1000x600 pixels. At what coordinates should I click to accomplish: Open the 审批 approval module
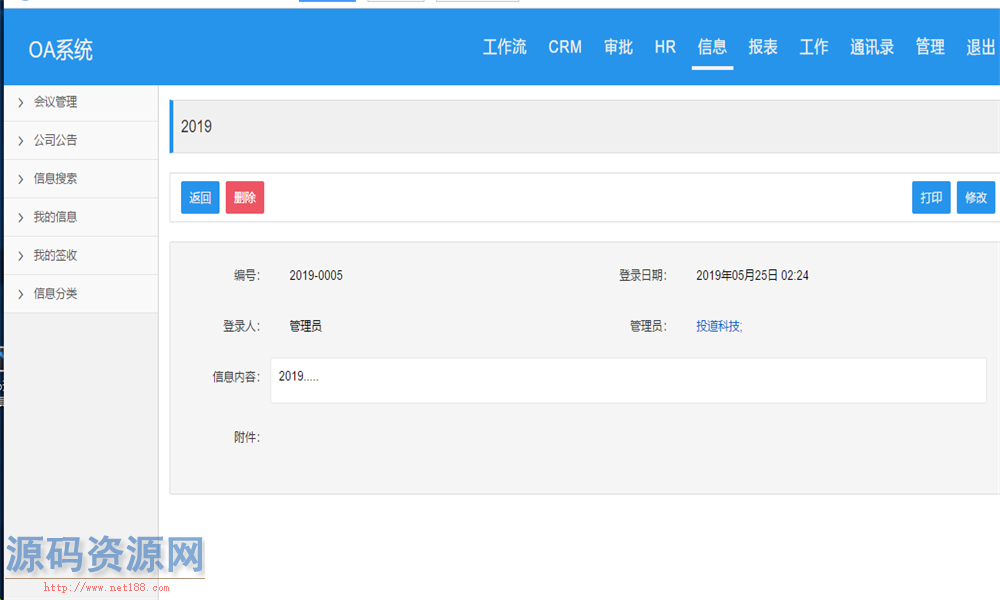618,46
